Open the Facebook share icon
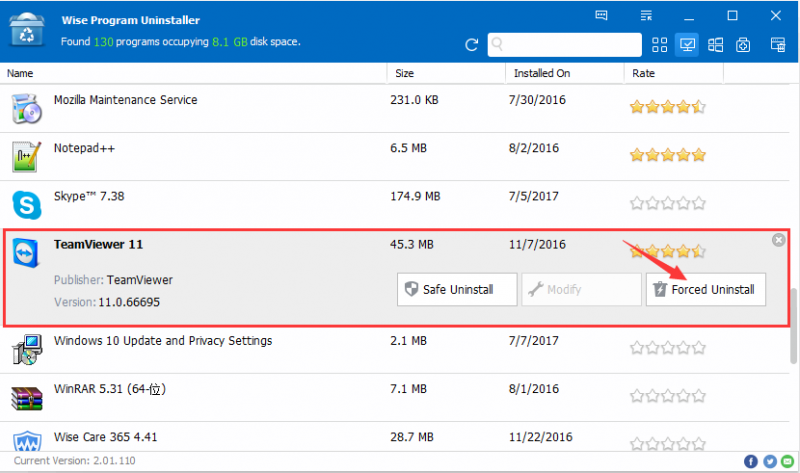The image size is (800, 473). pyautogui.click(x=751, y=462)
